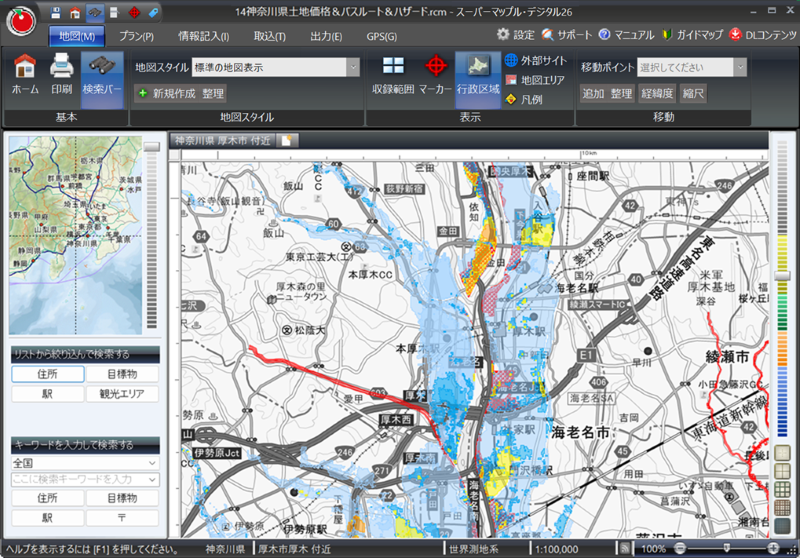800x558 pixels.
Task: Select the 地図(M) ribbon tab
Action: [77, 36]
